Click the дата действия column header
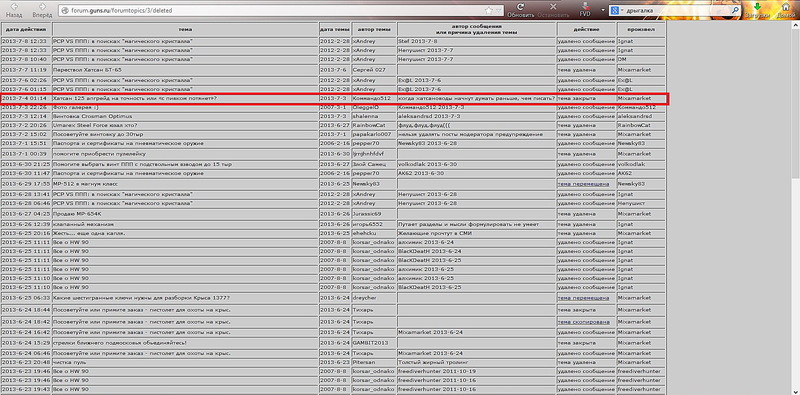 [x=26, y=29]
